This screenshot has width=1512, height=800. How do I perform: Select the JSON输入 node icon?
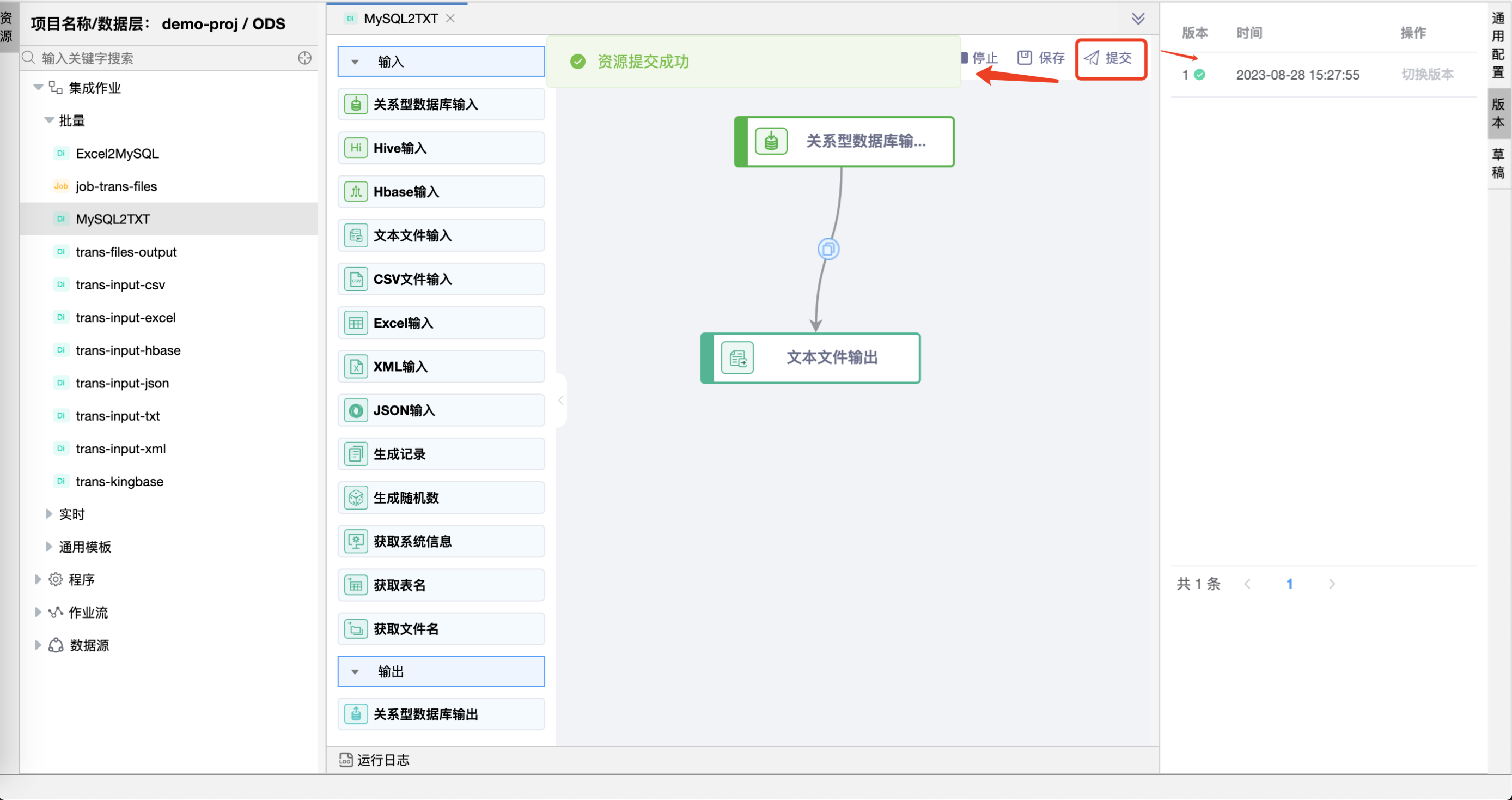click(355, 410)
